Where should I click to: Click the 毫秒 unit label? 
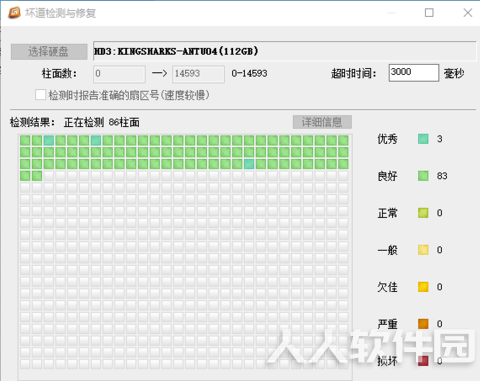click(454, 73)
